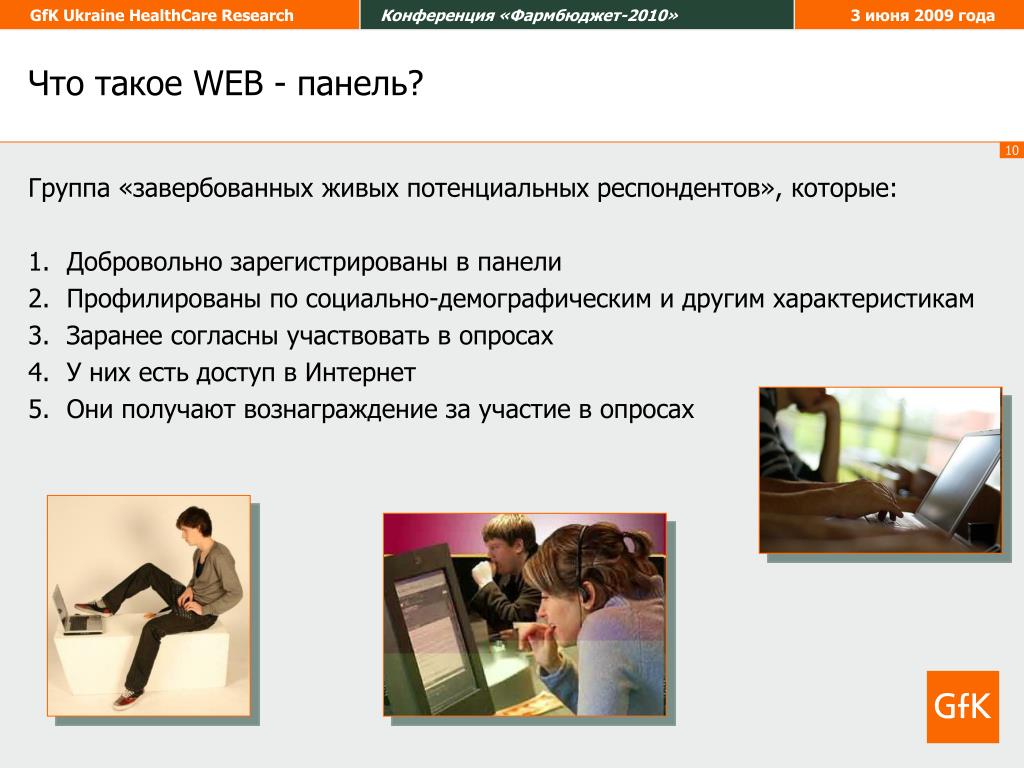Select photo of man sitting with laptop

pyautogui.click(x=149, y=605)
